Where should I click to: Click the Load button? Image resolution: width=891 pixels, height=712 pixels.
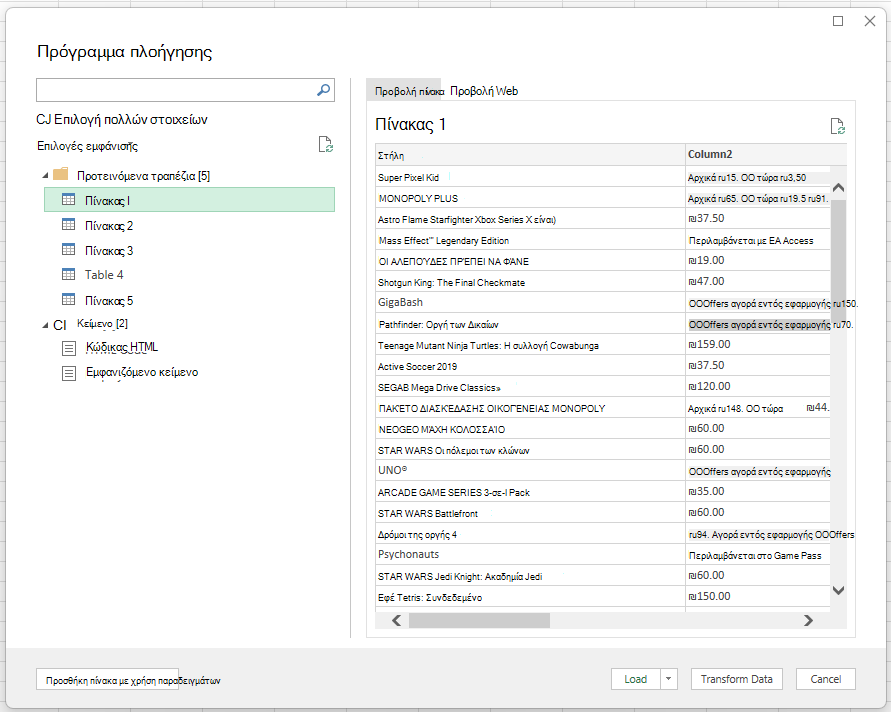tap(635, 679)
